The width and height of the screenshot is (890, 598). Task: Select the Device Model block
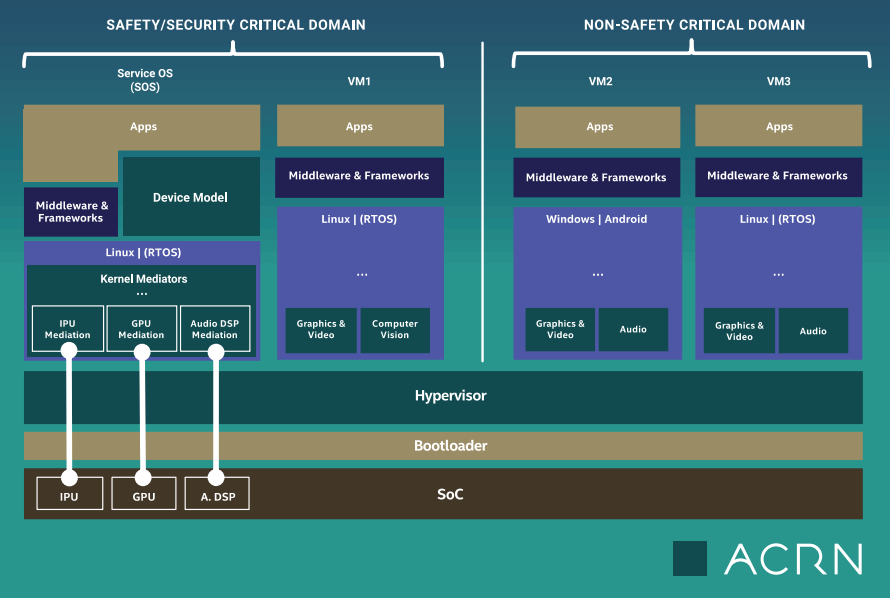[x=191, y=197]
